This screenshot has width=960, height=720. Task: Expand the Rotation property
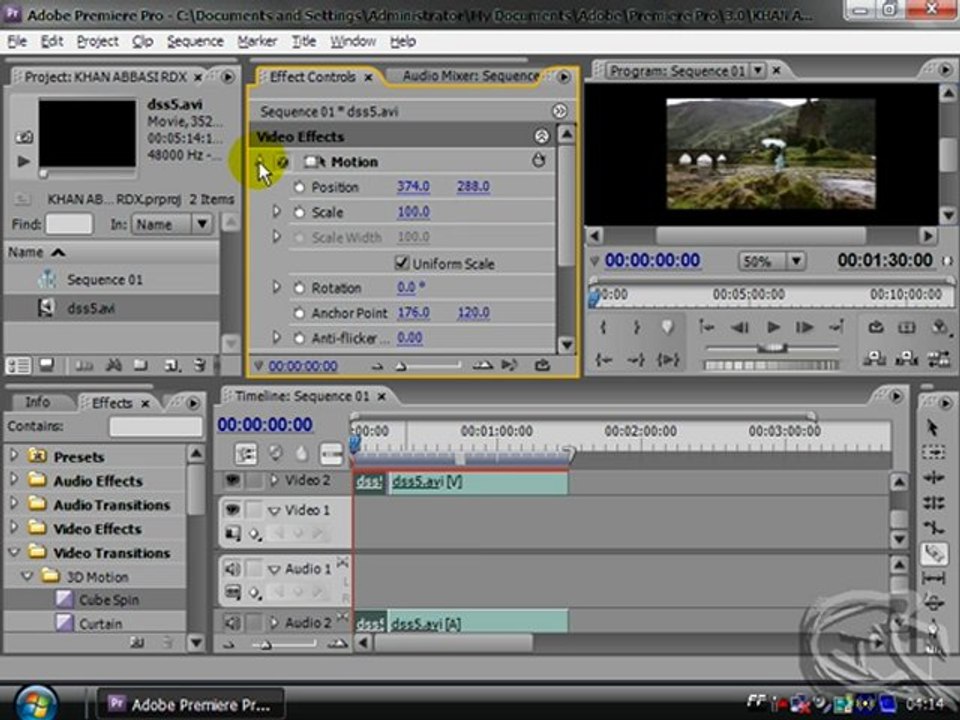pos(276,287)
